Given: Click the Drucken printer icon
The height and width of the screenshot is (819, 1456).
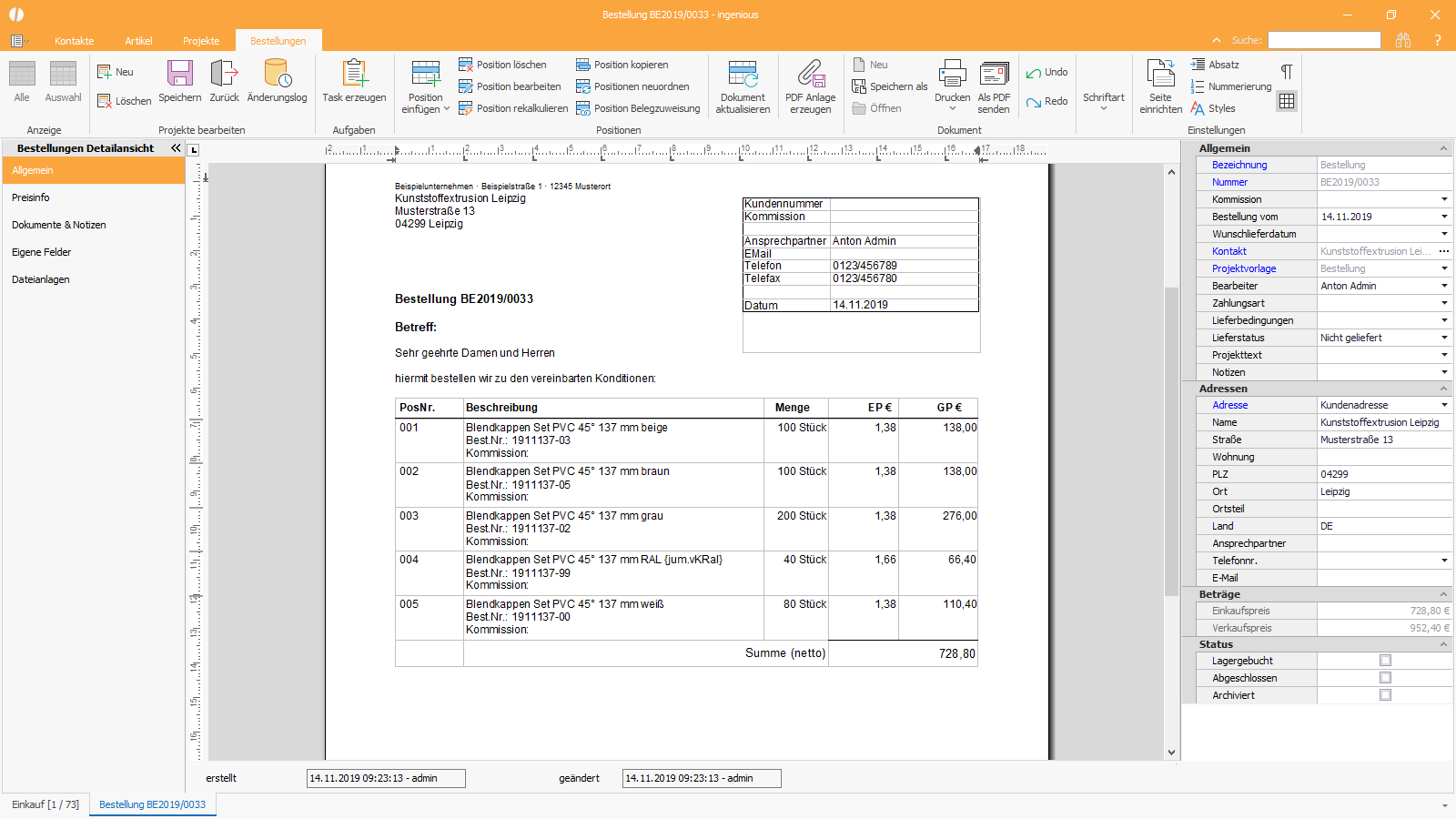Looking at the screenshot, I should (952, 75).
